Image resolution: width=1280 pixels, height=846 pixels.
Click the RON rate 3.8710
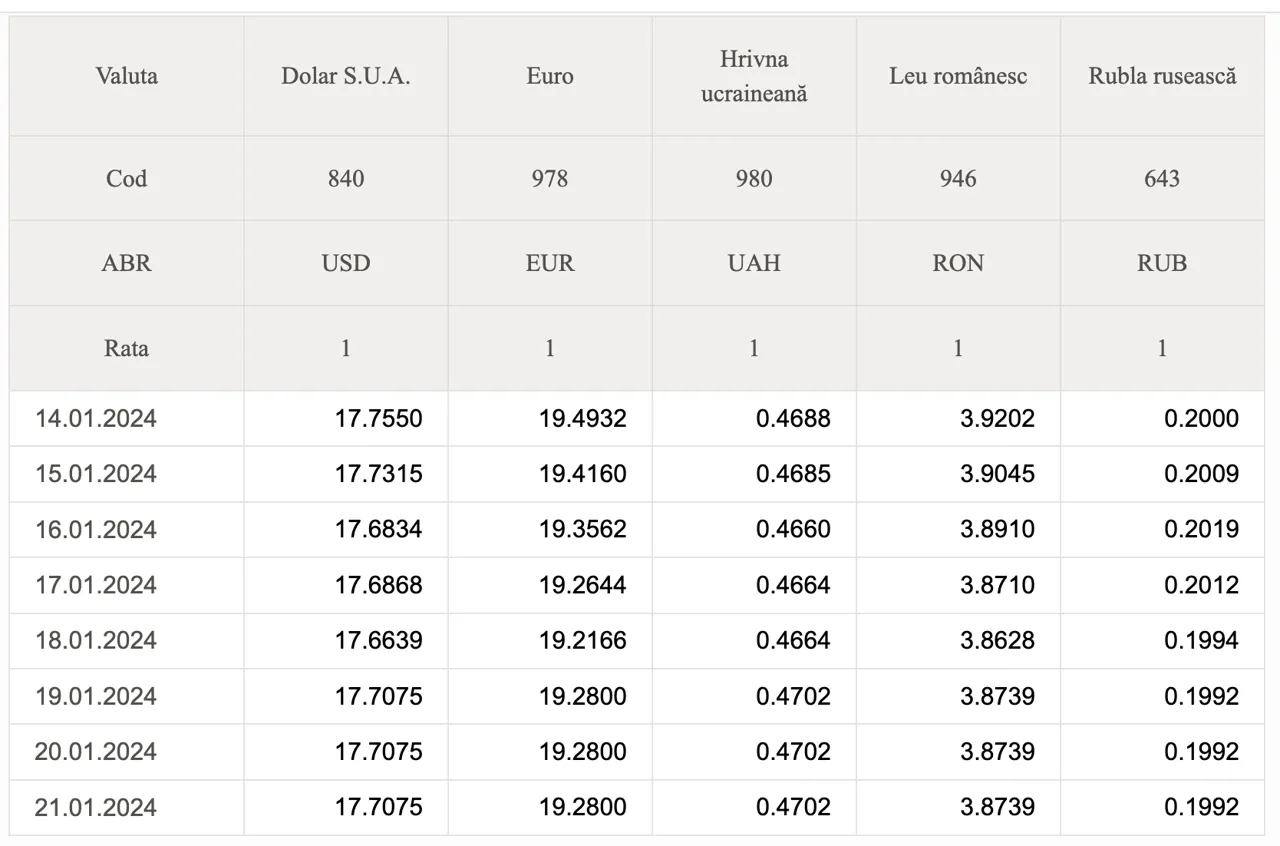tap(997, 585)
